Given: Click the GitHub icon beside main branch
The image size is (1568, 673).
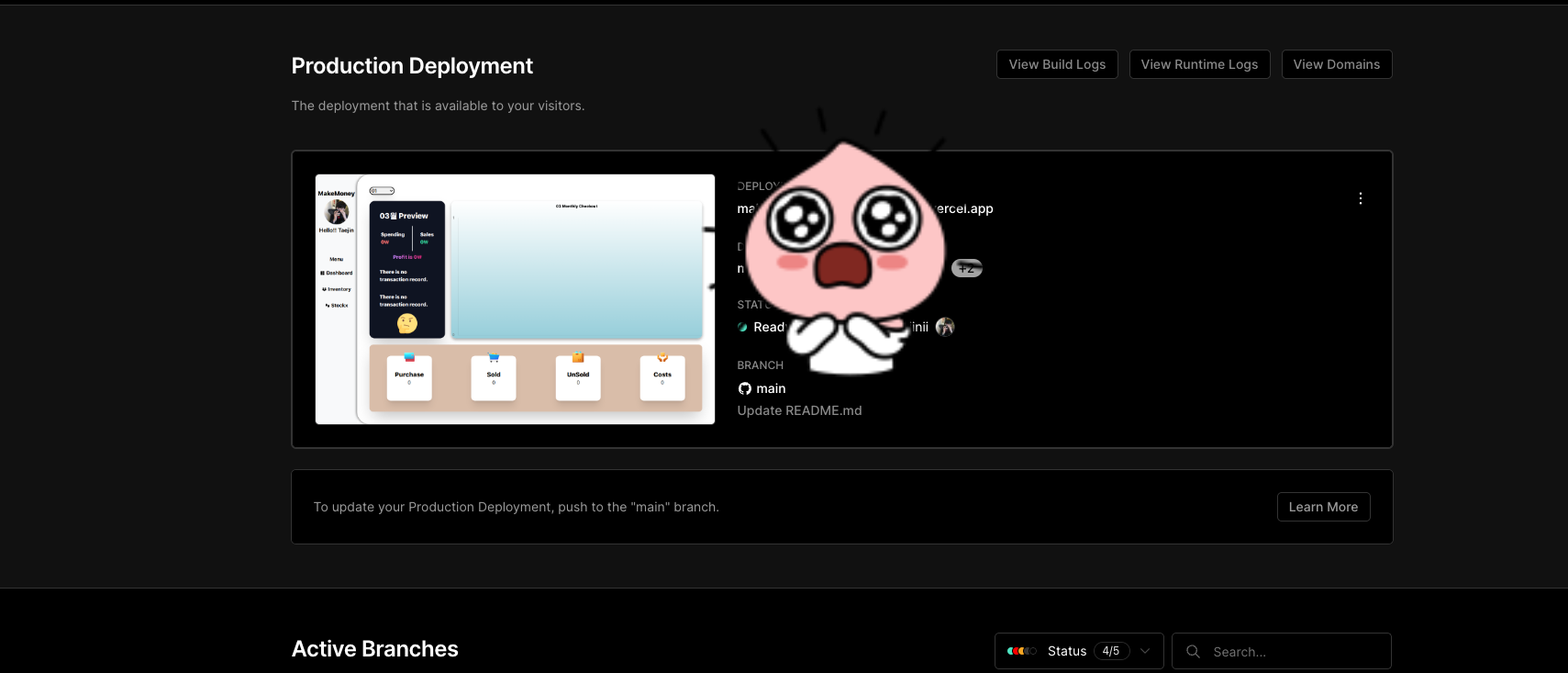Looking at the screenshot, I should pyautogui.click(x=745, y=388).
